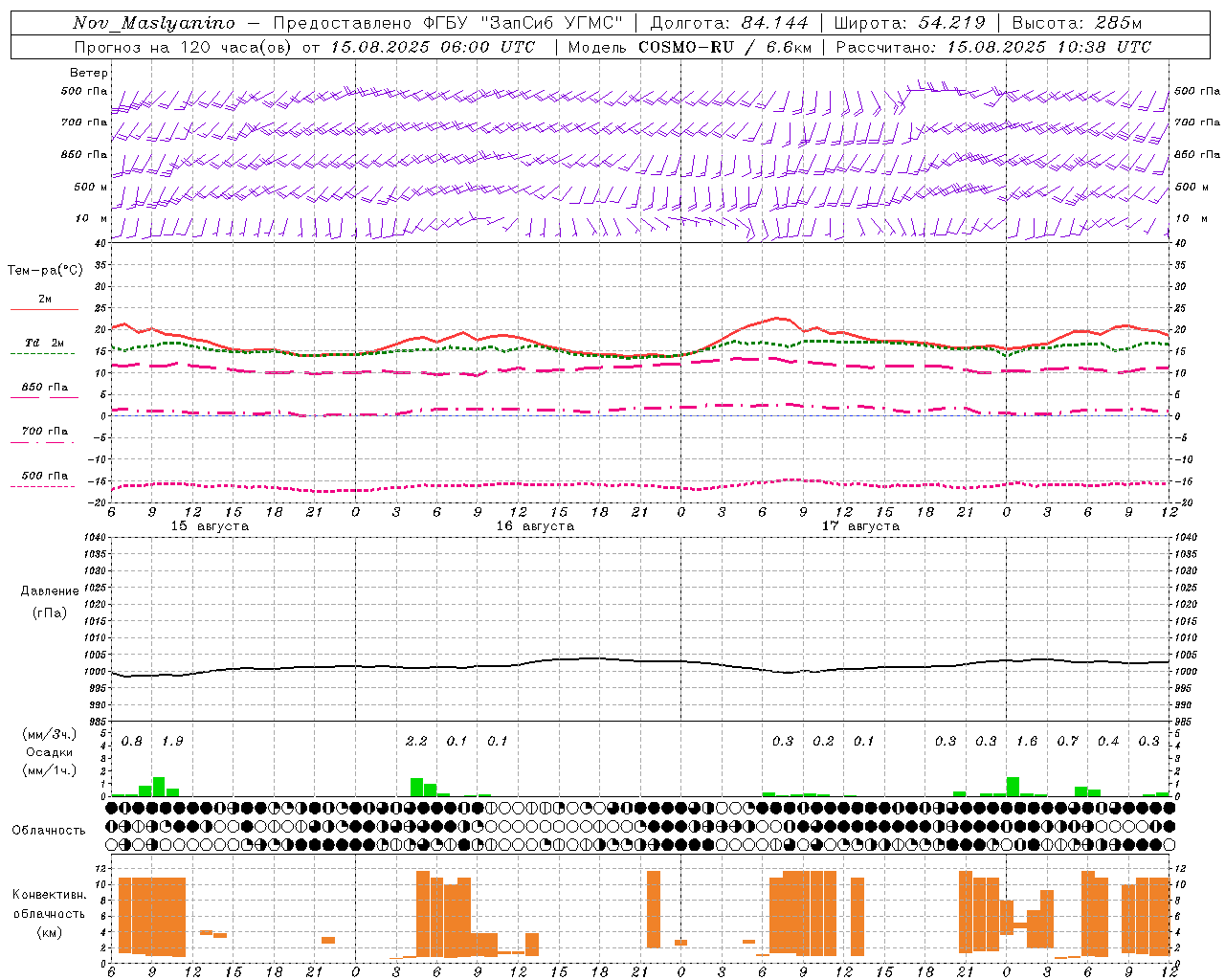Click the "15 августа" date label

pos(210,526)
